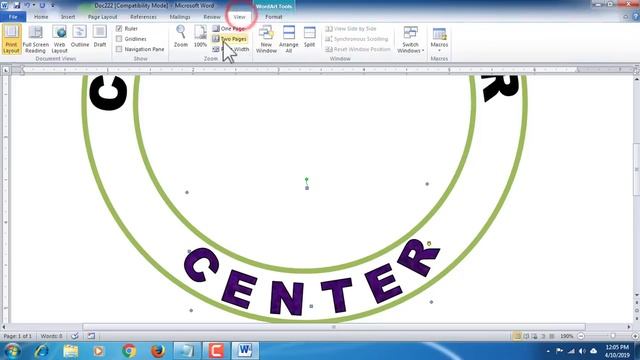This screenshot has width=640, height=360.
Task: Split the document window
Action: (309, 37)
